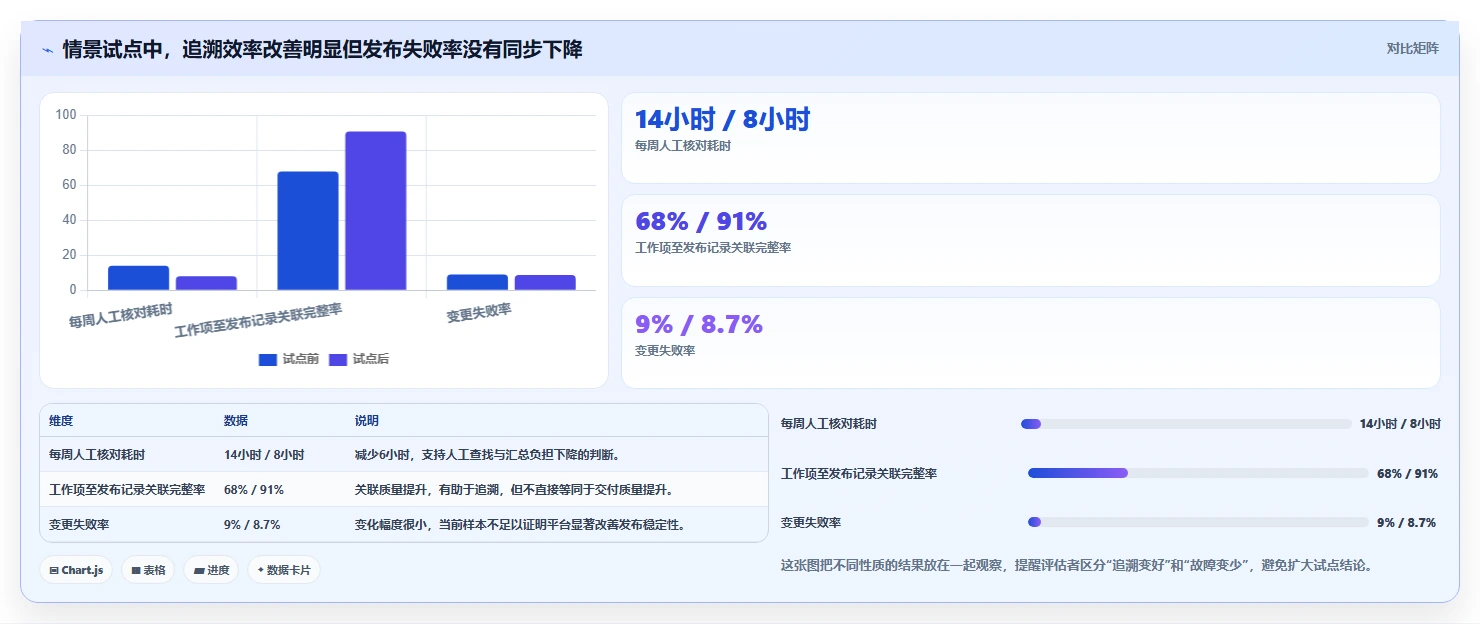Click the tallest 试点后 bar at 91
The height and width of the screenshot is (624, 1480).
coord(376,211)
